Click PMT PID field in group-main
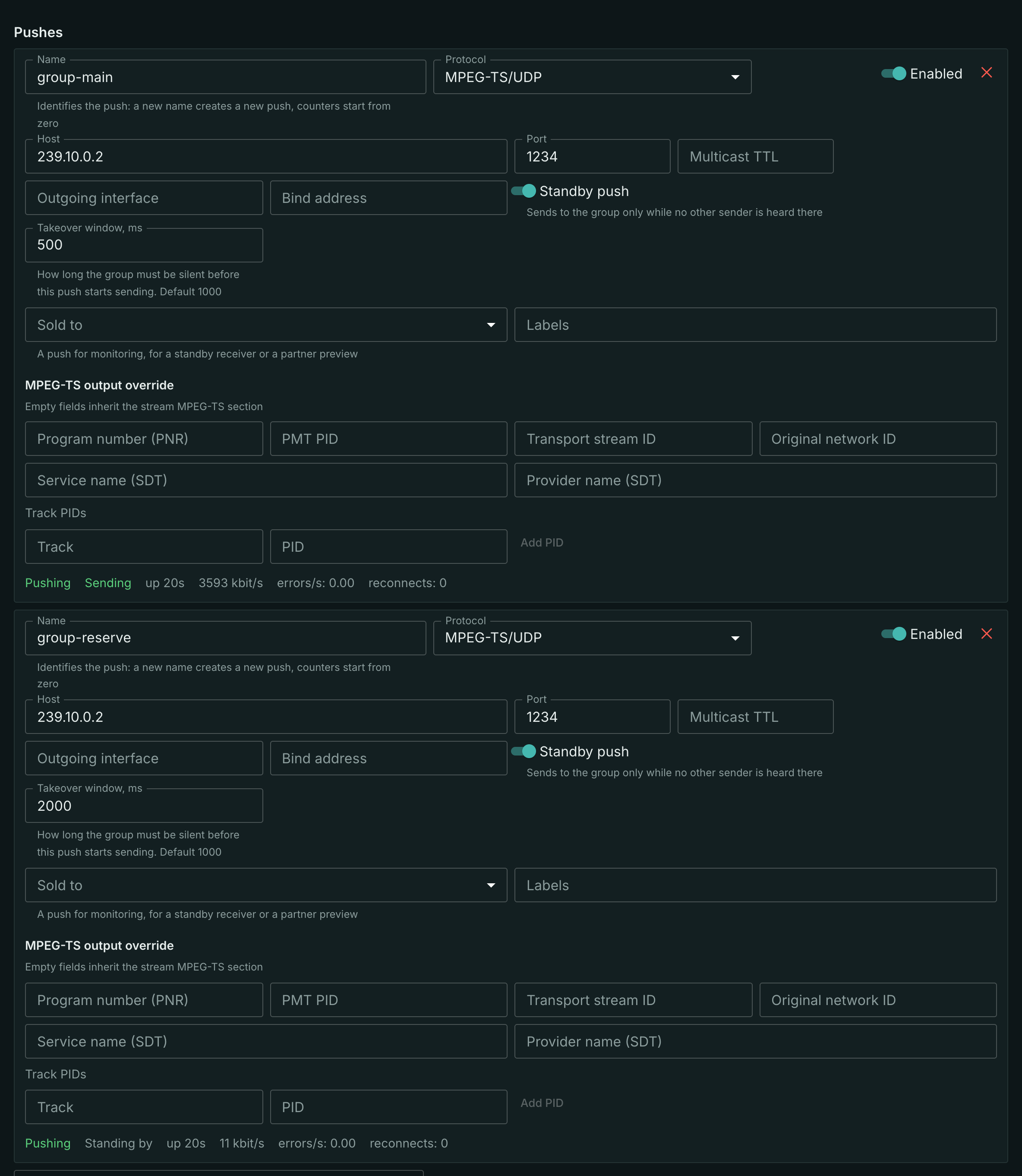The height and width of the screenshot is (1176, 1022). [x=388, y=439]
